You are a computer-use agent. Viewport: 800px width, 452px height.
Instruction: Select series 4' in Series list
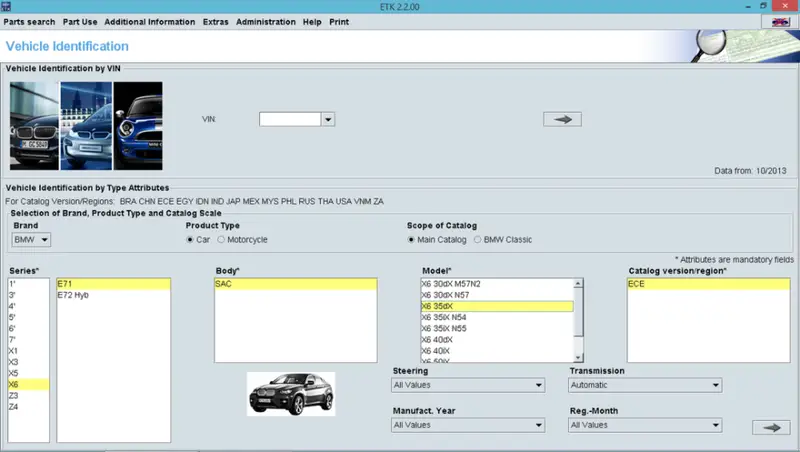coord(29,307)
